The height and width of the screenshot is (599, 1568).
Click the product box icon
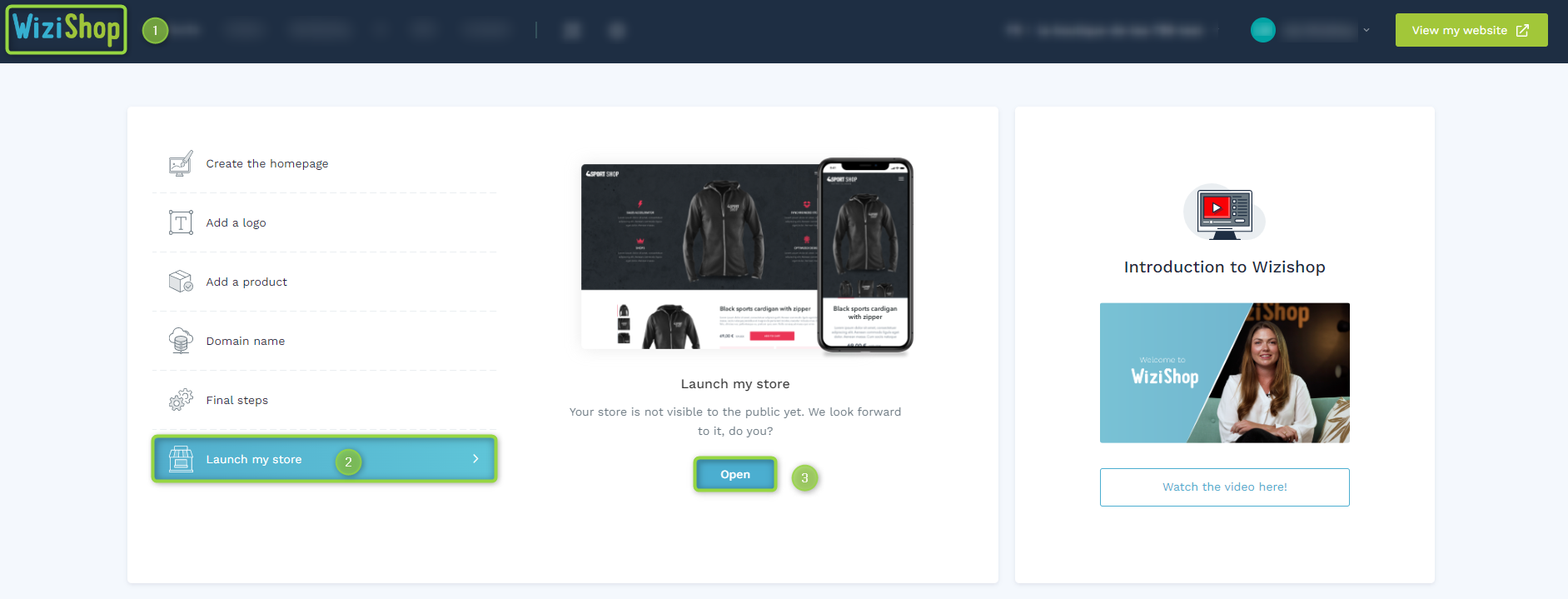coord(181,282)
